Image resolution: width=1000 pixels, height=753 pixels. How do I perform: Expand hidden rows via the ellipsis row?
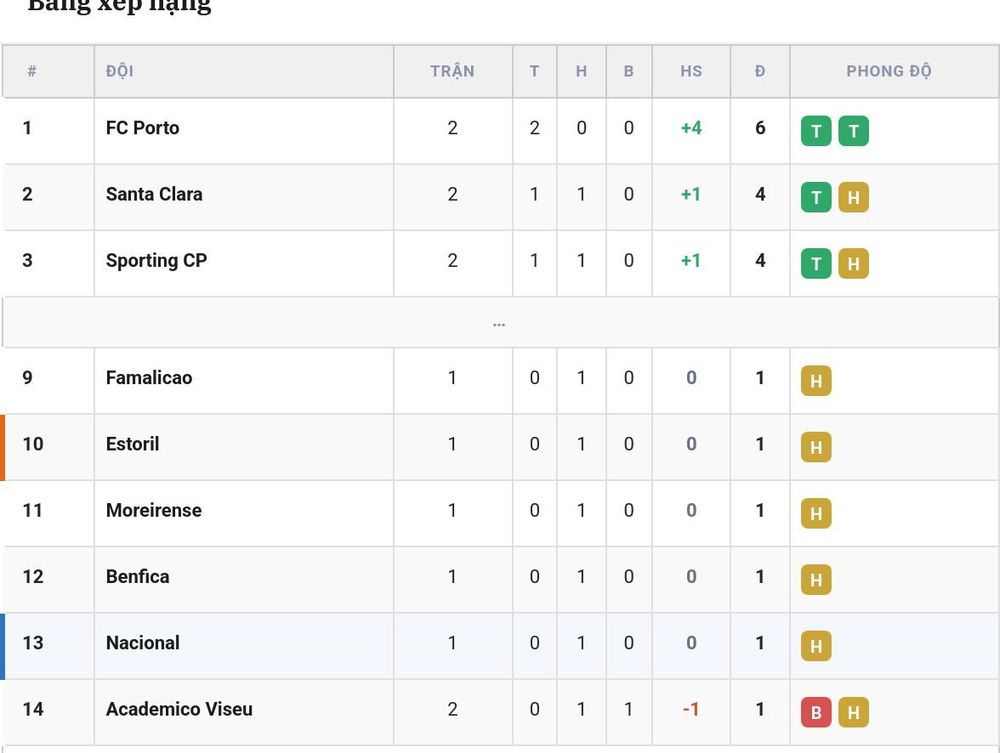(x=499, y=323)
